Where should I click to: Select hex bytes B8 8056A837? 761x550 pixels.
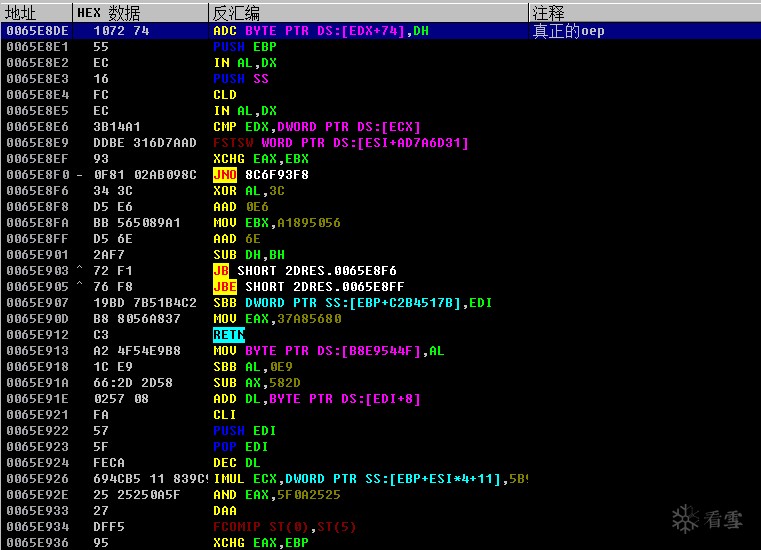(137, 319)
